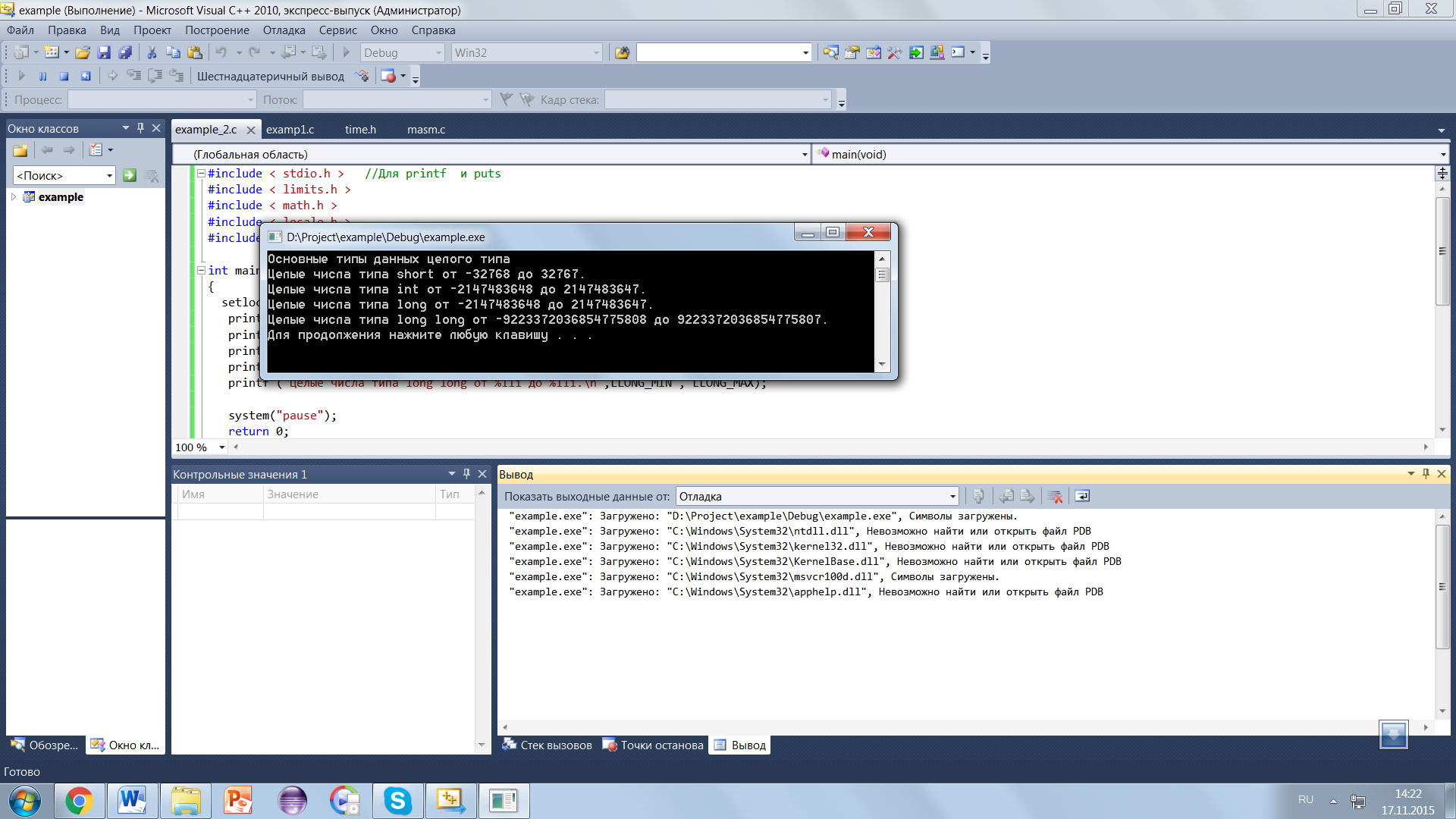Open Skype from the taskbar
This screenshot has height=819, width=1456.
pos(397,801)
